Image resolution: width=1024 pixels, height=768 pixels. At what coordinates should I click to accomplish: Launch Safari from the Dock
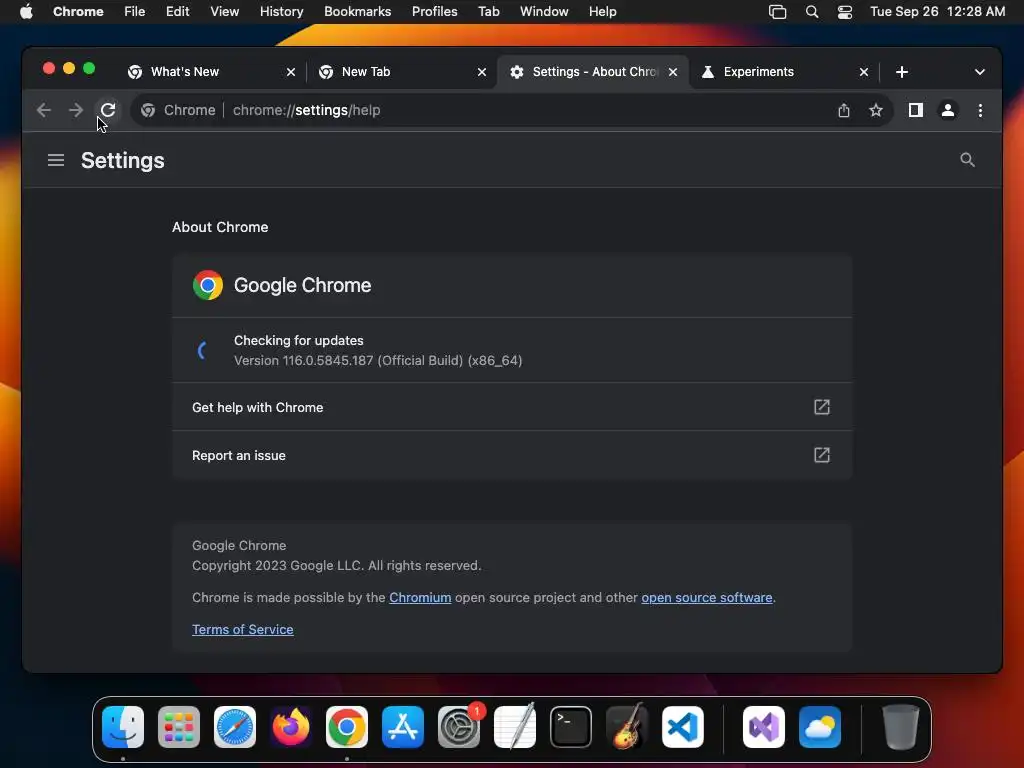coord(235,727)
